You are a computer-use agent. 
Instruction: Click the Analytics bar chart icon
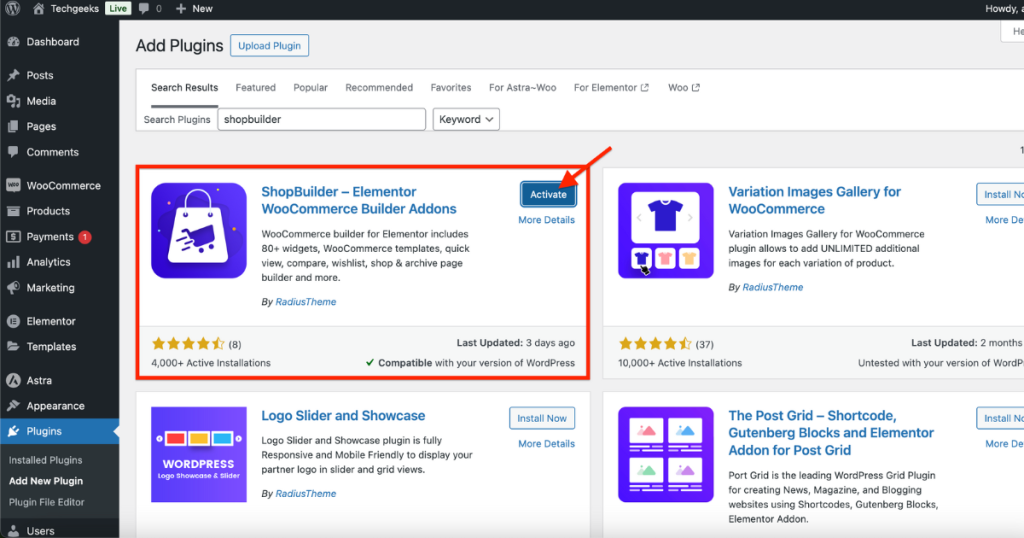[13, 262]
